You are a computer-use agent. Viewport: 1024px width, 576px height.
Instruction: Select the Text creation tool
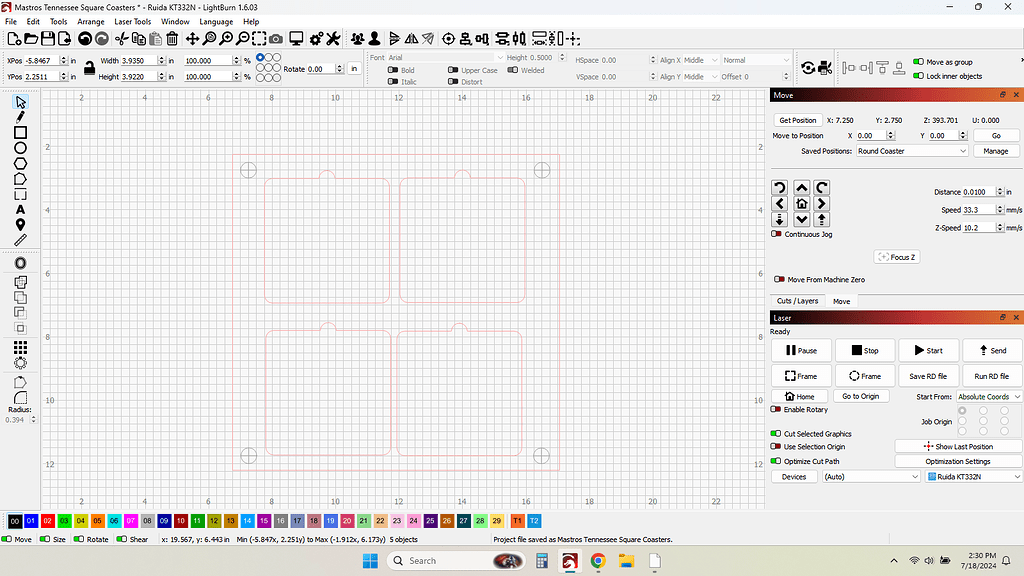pyautogui.click(x=19, y=209)
